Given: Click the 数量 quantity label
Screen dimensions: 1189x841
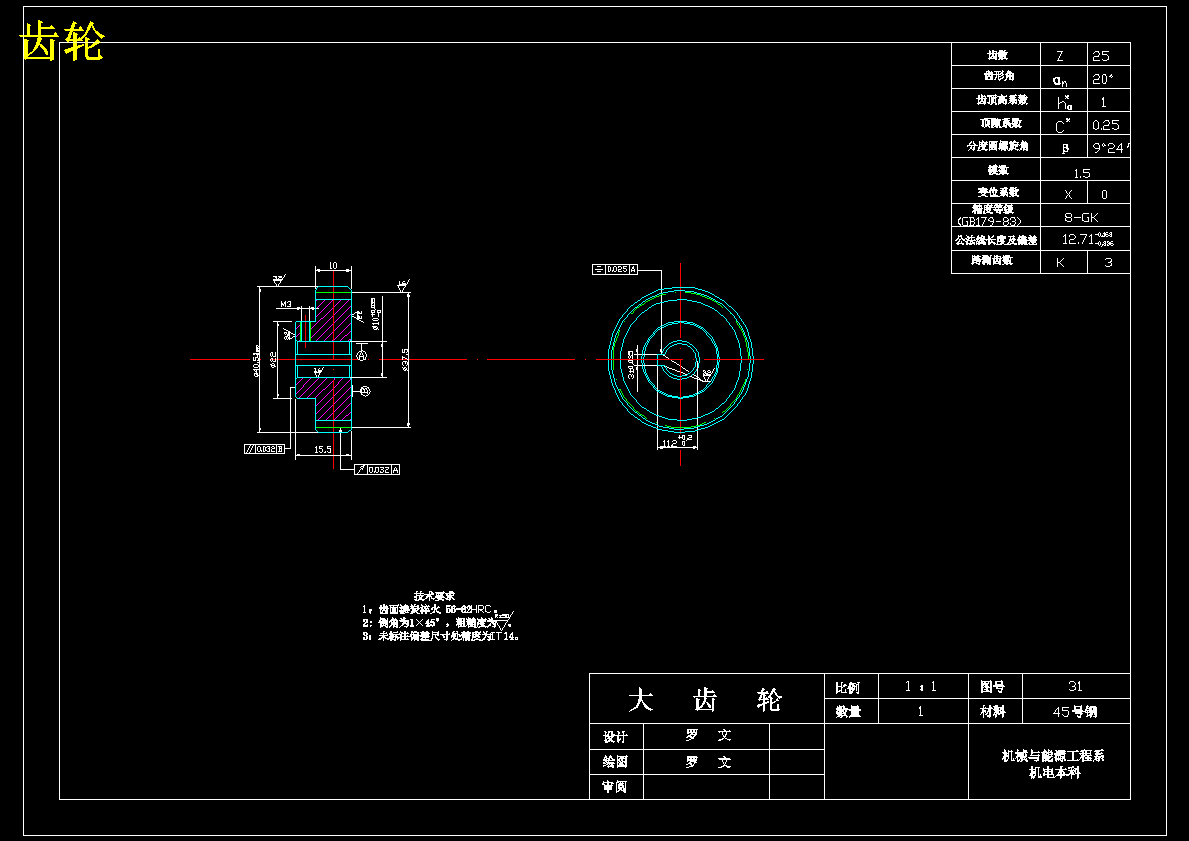Looking at the screenshot, I should 848,711.
